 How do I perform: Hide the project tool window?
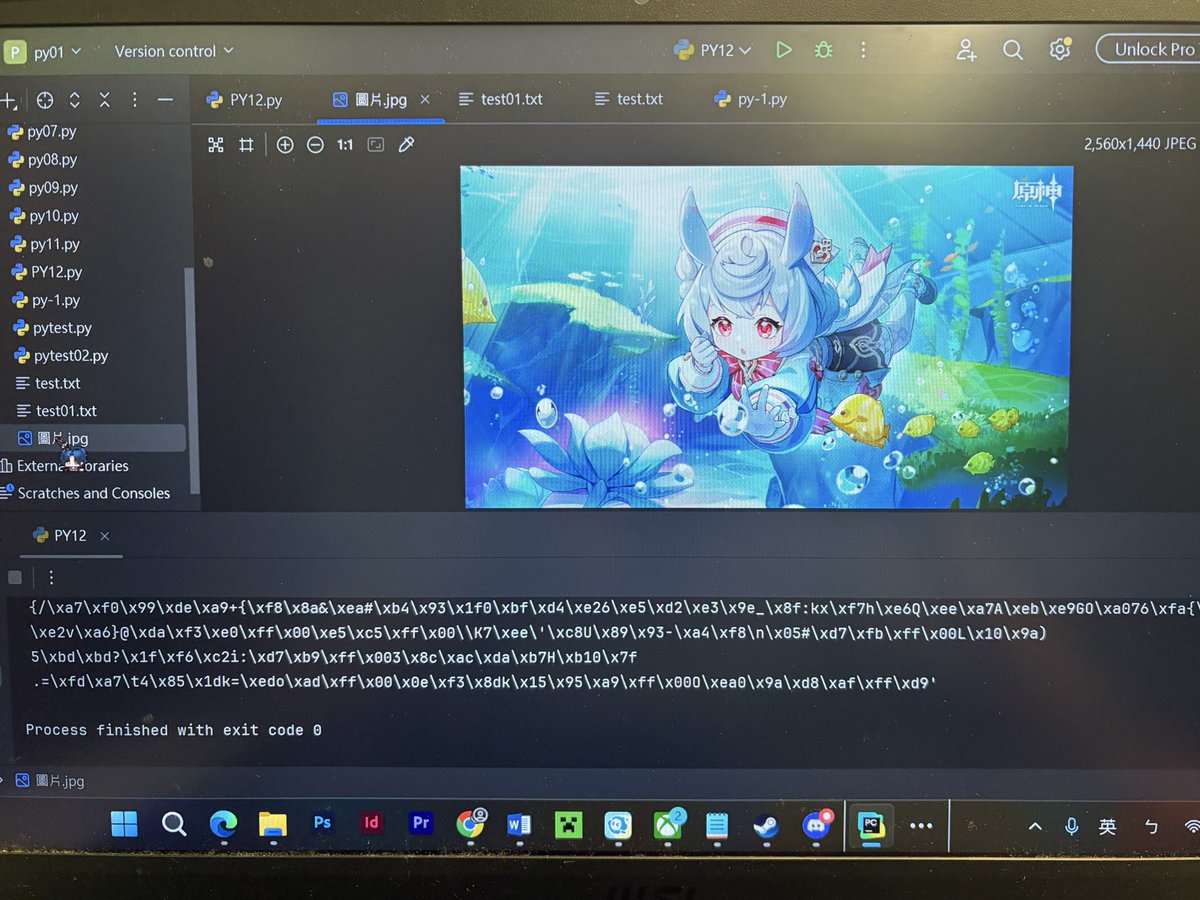pos(165,100)
